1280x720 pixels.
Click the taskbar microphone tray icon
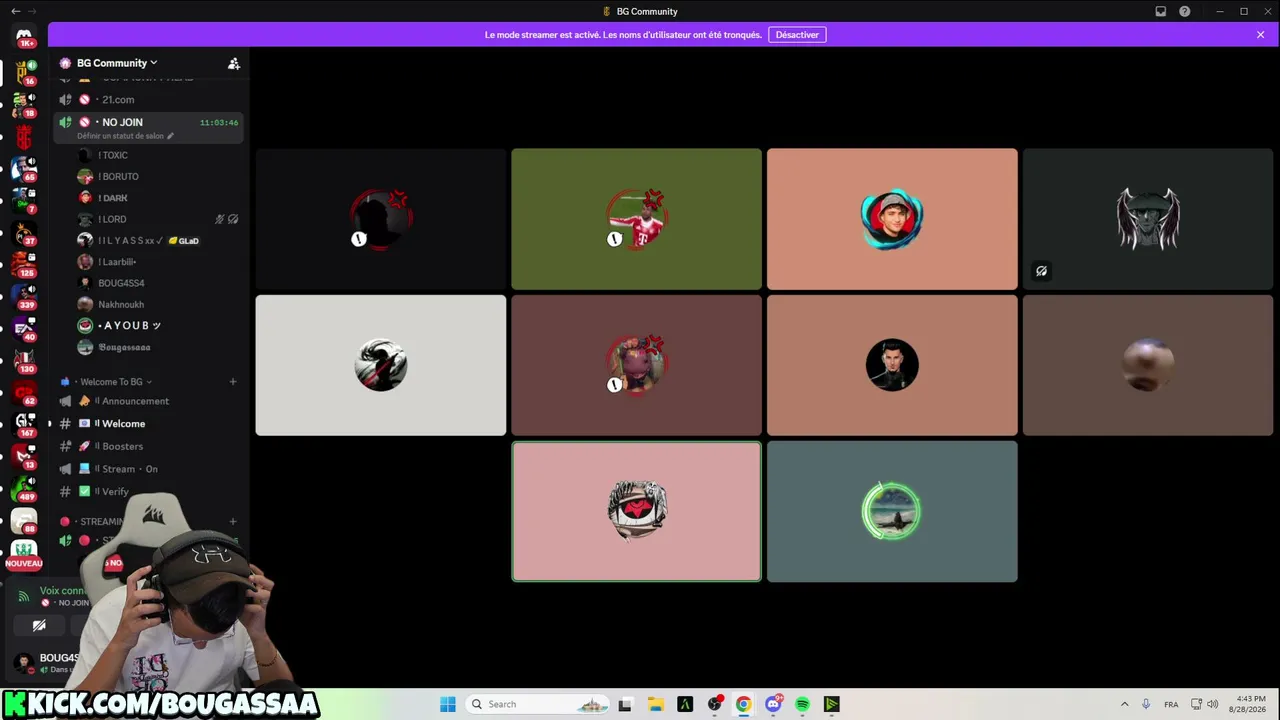(1146, 704)
